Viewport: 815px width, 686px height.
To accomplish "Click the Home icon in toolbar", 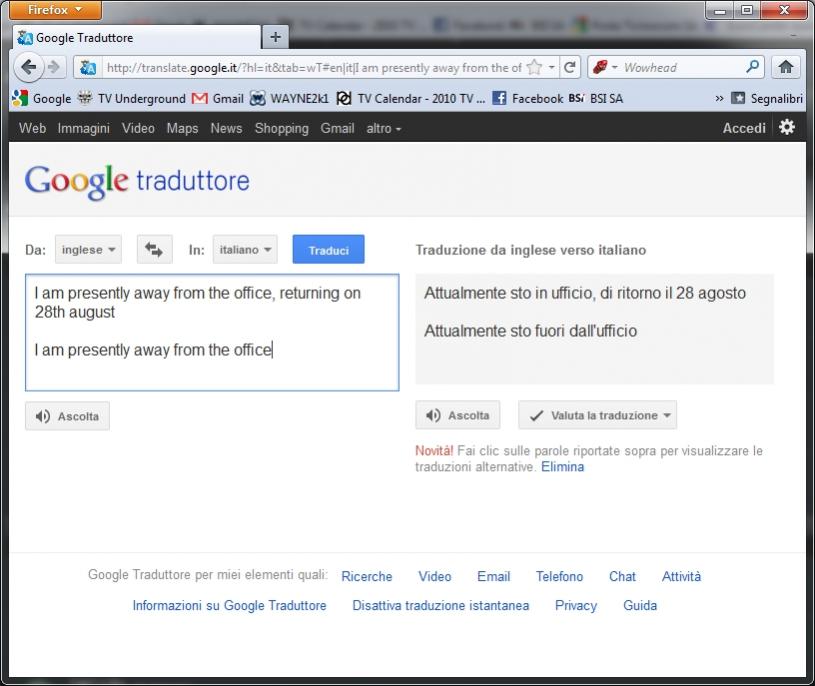I will click(x=785, y=67).
